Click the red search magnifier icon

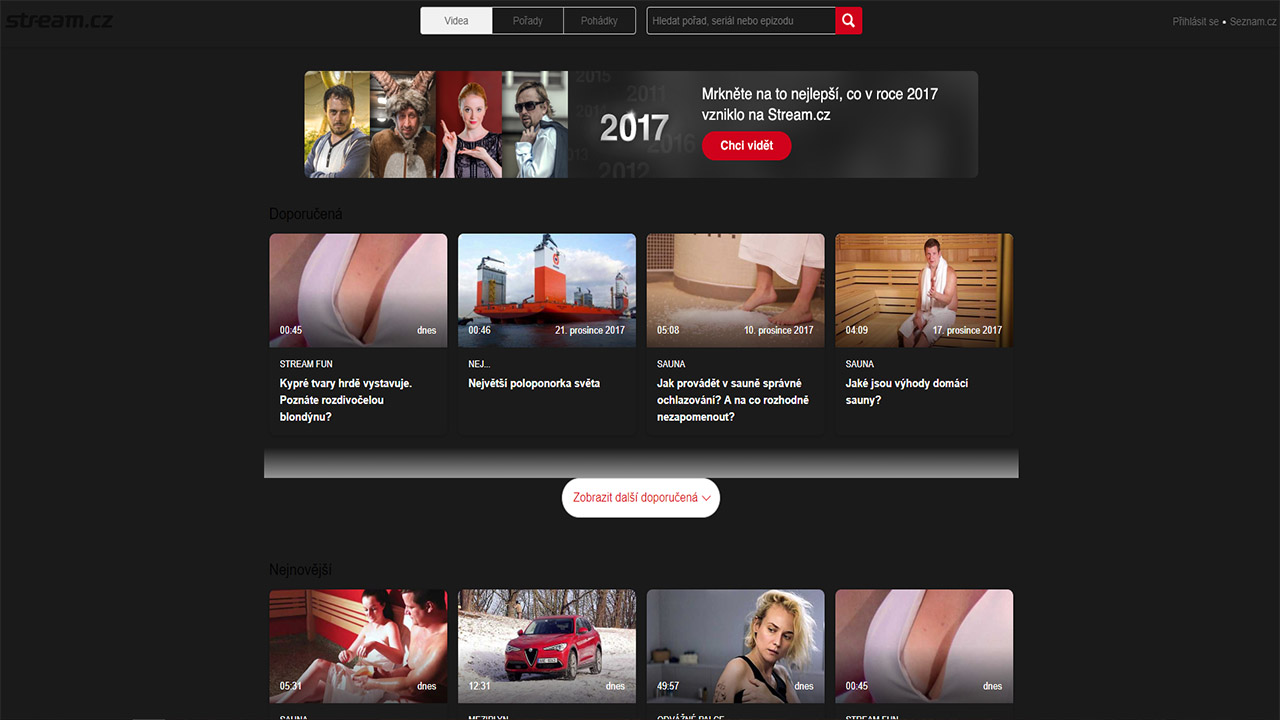(849, 20)
